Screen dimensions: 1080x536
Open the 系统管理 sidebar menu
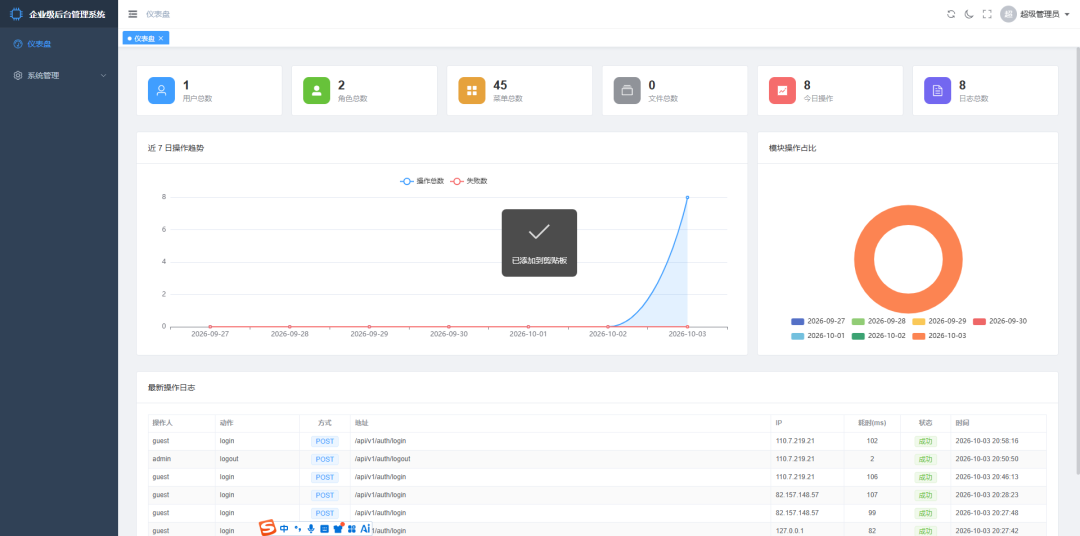pos(59,76)
